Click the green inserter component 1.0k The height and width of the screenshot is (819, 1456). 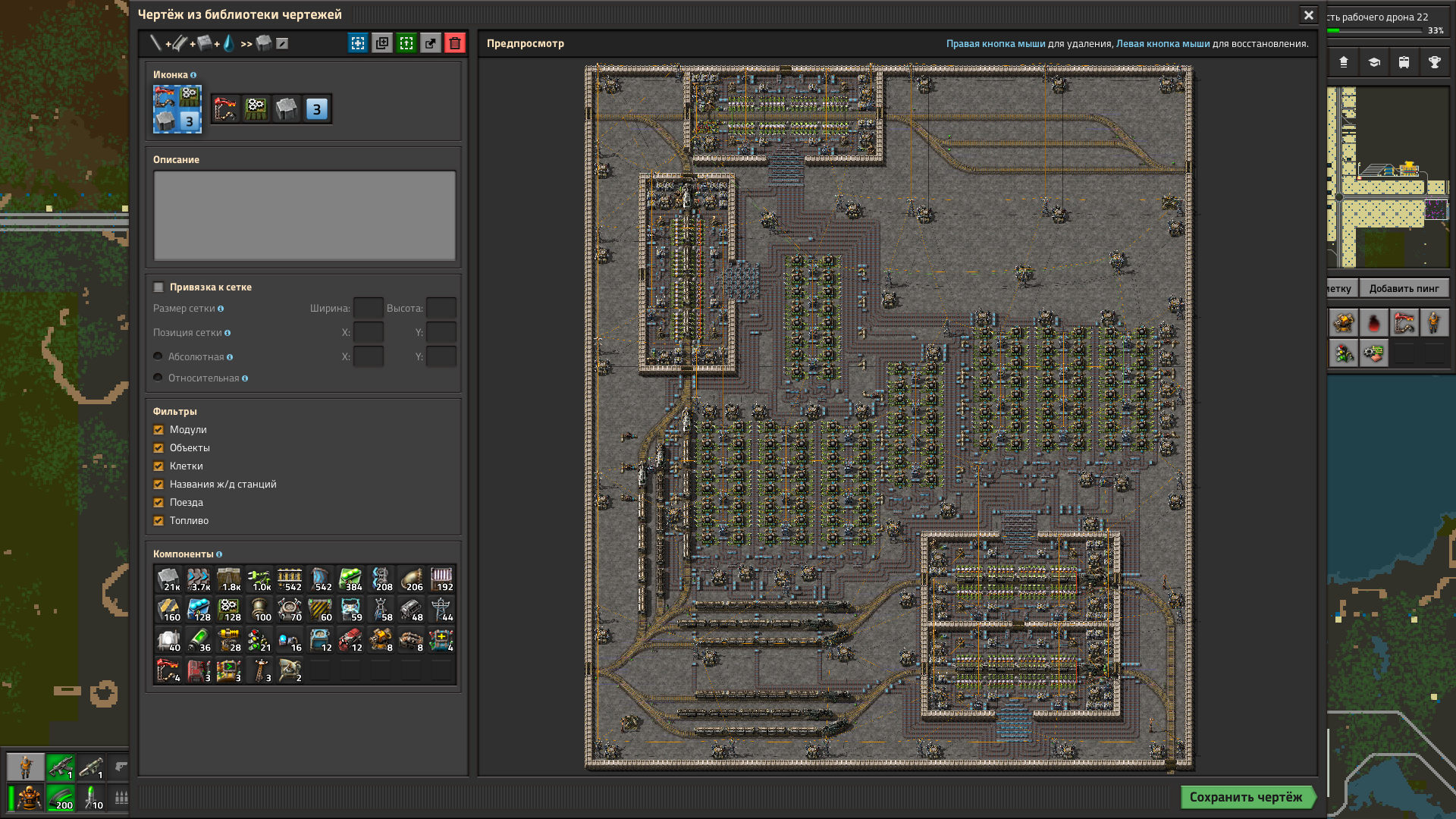259,579
